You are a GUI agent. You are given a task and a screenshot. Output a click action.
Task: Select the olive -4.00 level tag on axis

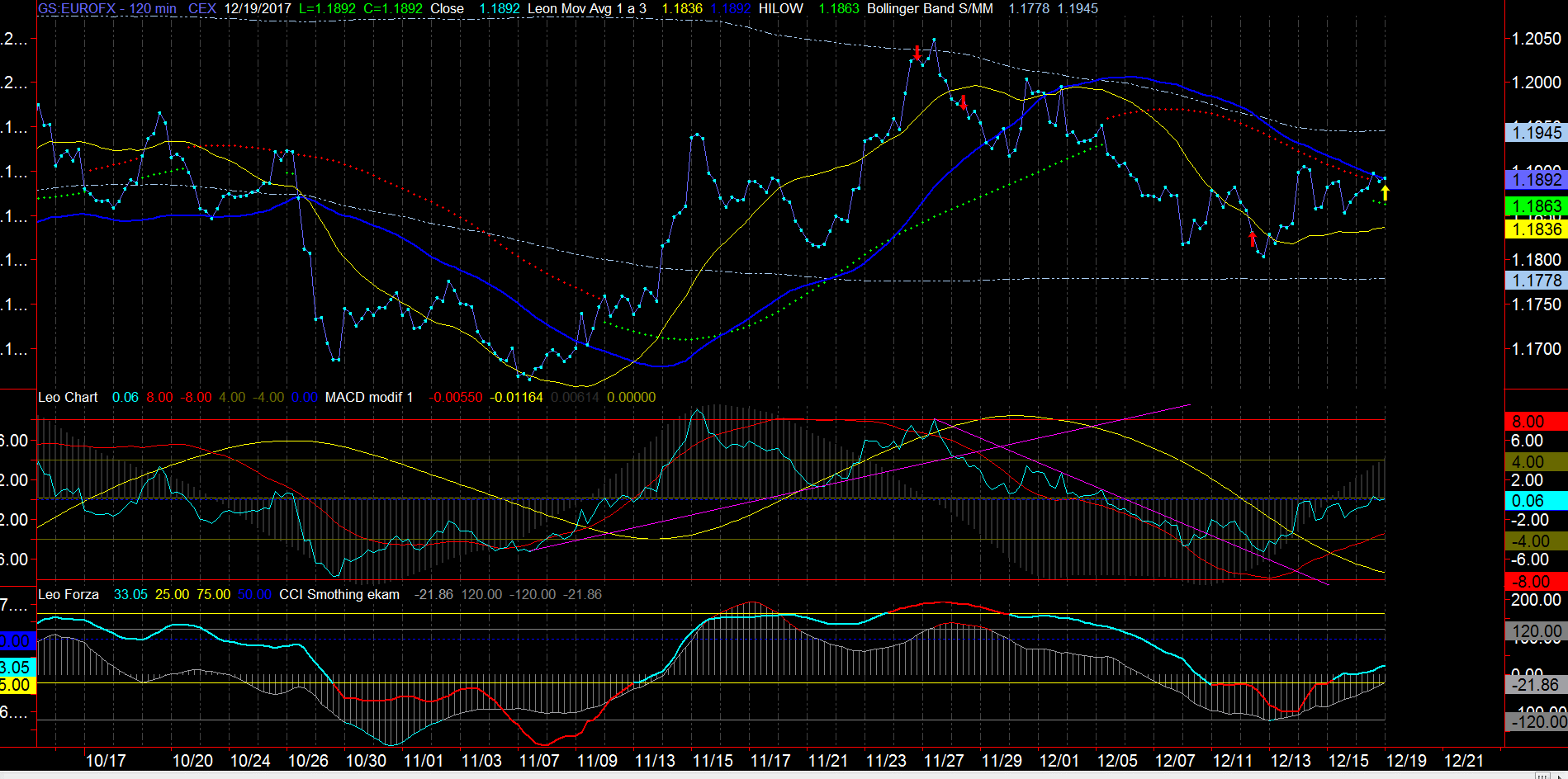(1536, 541)
